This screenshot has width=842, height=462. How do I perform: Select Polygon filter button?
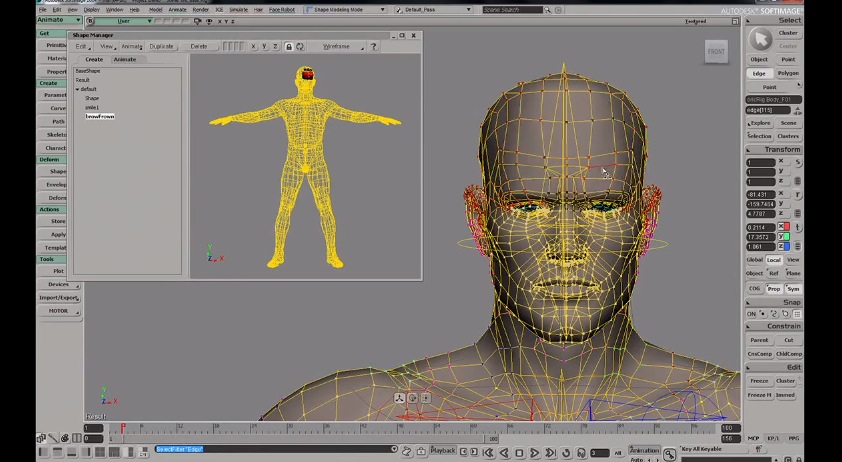point(788,74)
